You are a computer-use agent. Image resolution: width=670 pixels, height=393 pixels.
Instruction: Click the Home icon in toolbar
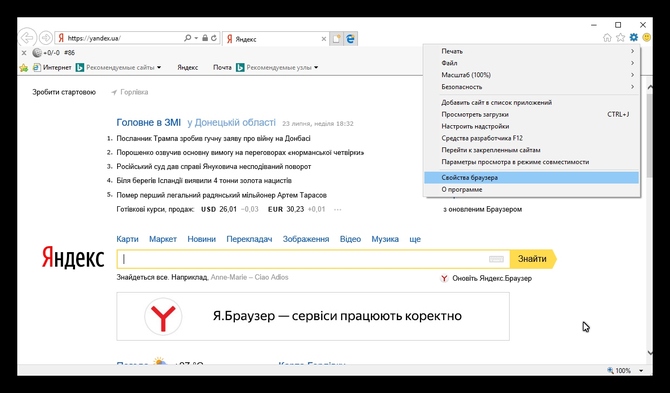pyautogui.click(x=607, y=38)
